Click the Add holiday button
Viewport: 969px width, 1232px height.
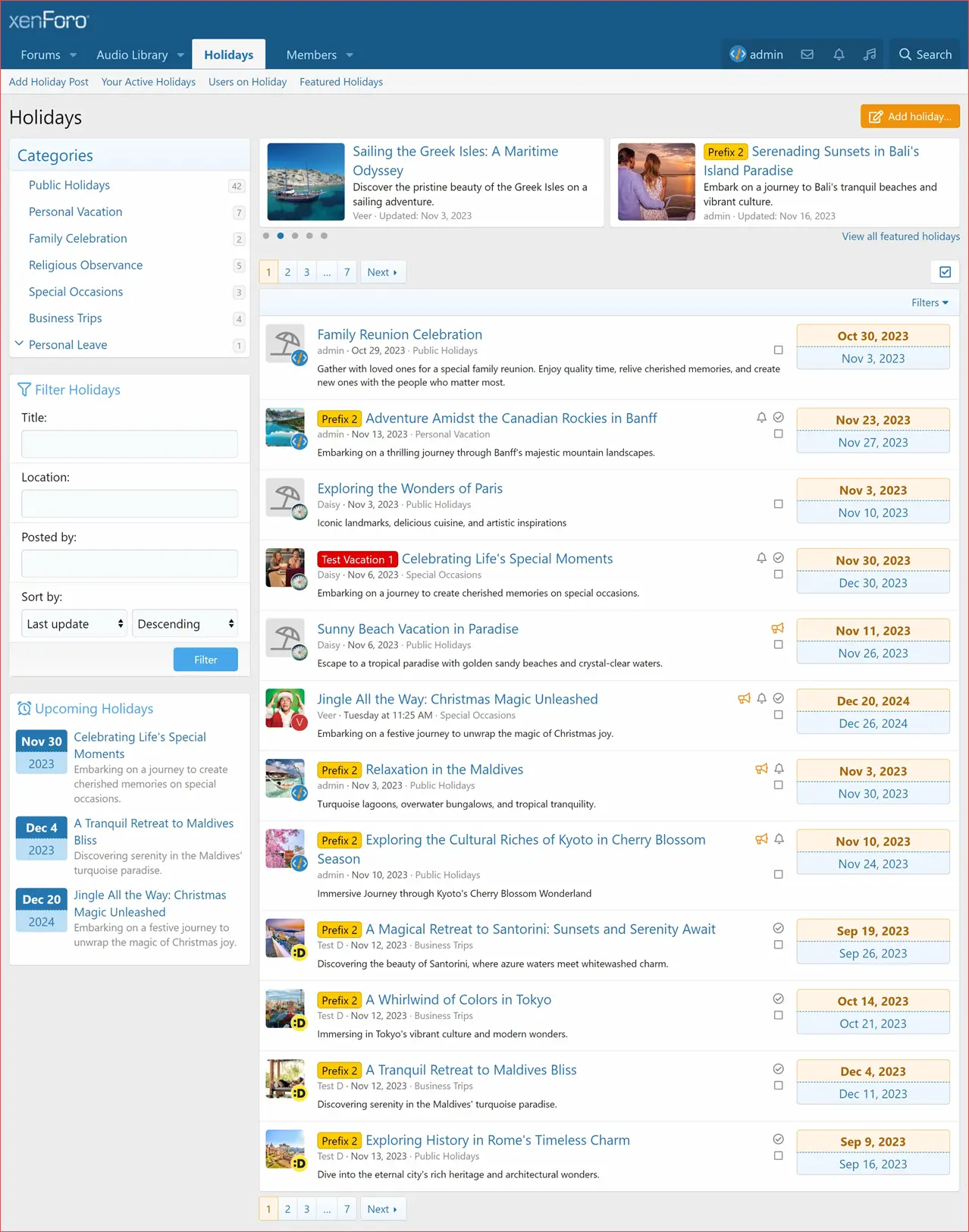(x=910, y=117)
